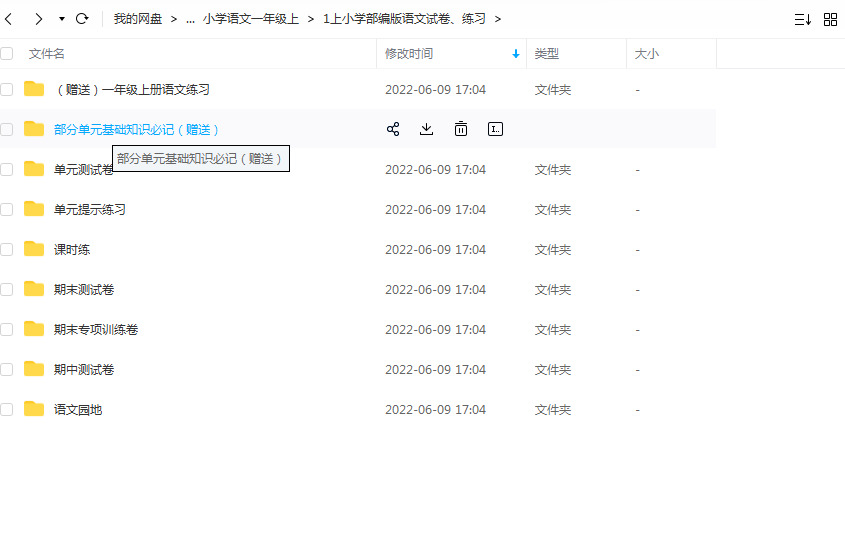This screenshot has width=845, height=547.
Task: Download the 部分单元基础知识必记 folder
Action: coord(426,129)
